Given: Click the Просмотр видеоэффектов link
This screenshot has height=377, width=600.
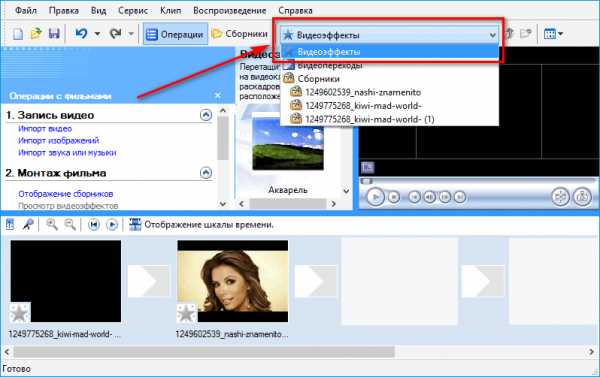Looking at the screenshot, I should [x=68, y=206].
